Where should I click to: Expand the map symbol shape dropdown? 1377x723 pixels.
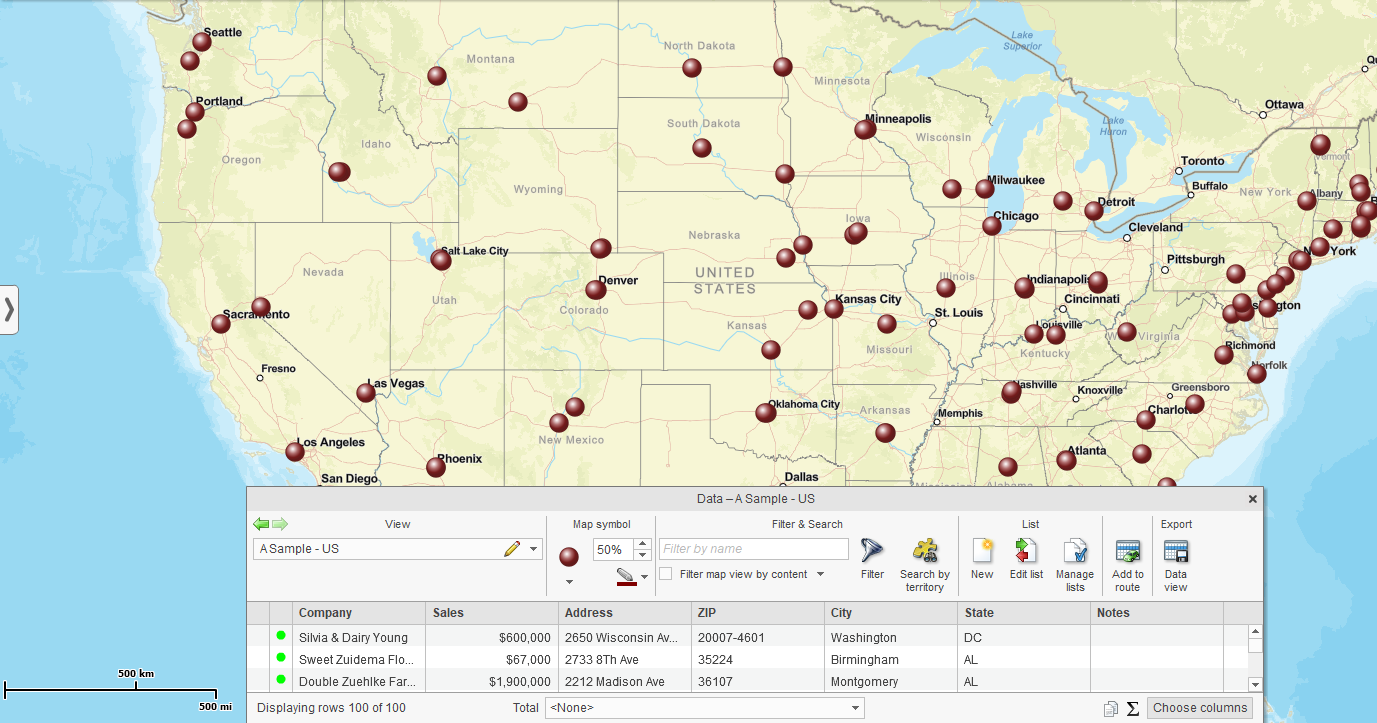click(x=568, y=582)
